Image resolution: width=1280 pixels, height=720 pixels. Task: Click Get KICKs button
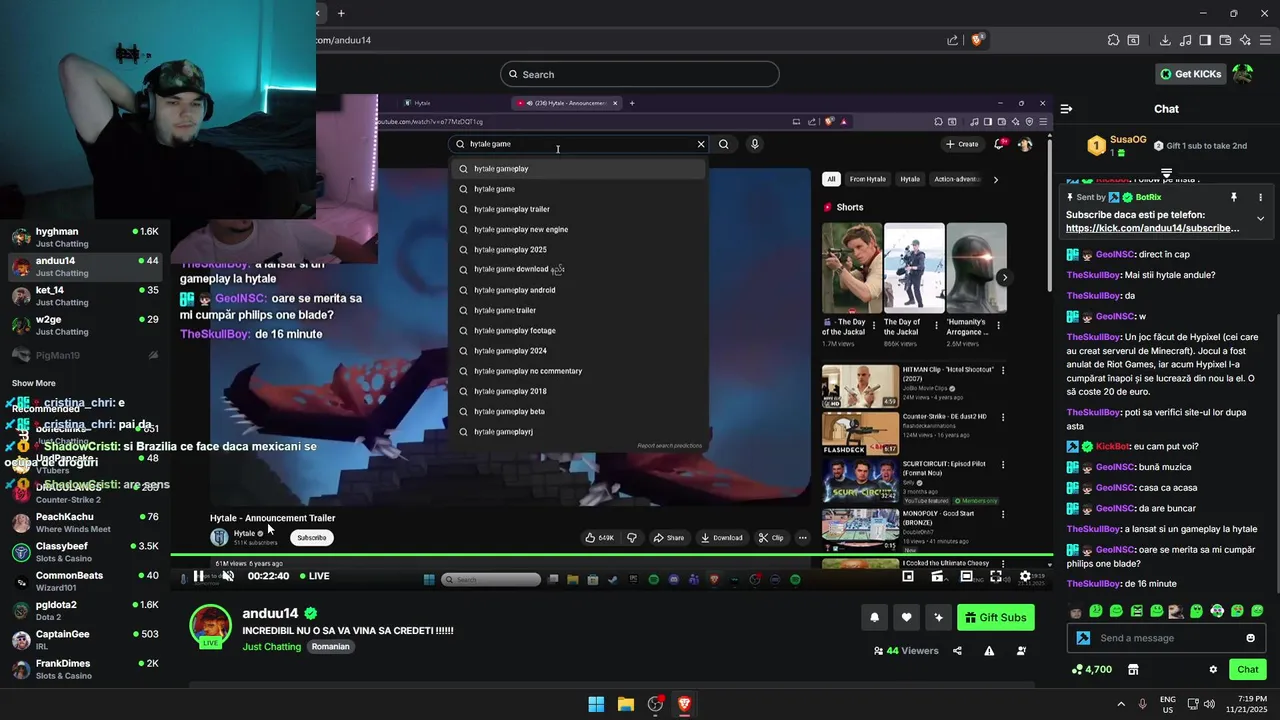click(1190, 74)
